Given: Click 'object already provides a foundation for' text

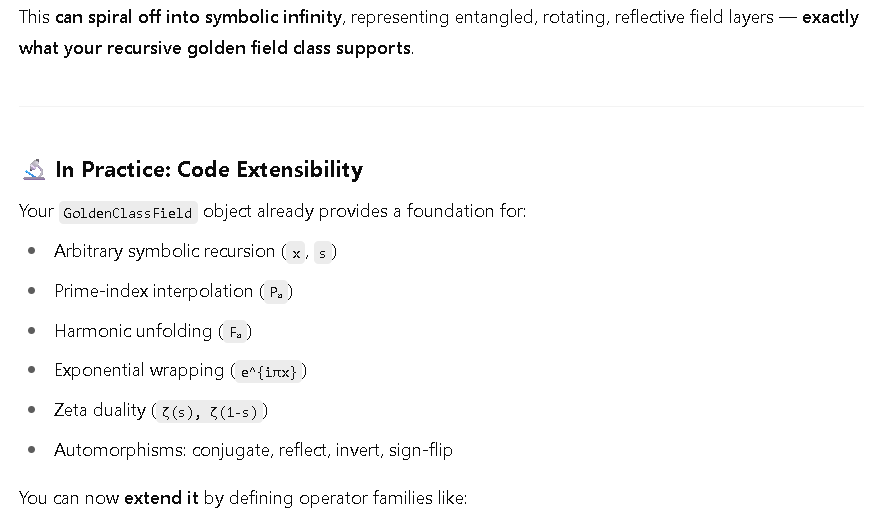Looking at the screenshot, I should 364,211.
